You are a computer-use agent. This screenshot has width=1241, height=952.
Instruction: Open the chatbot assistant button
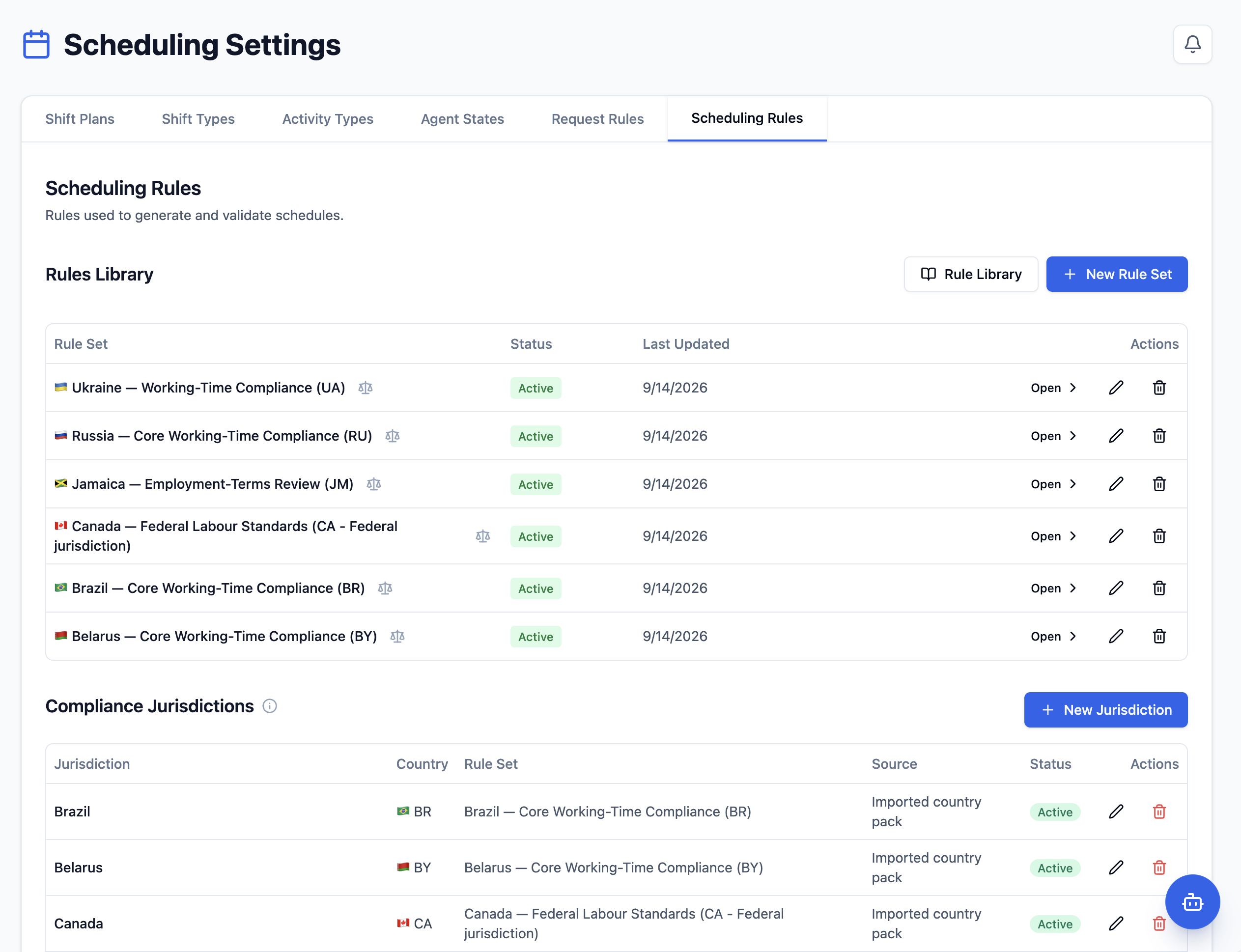click(1192, 901)
